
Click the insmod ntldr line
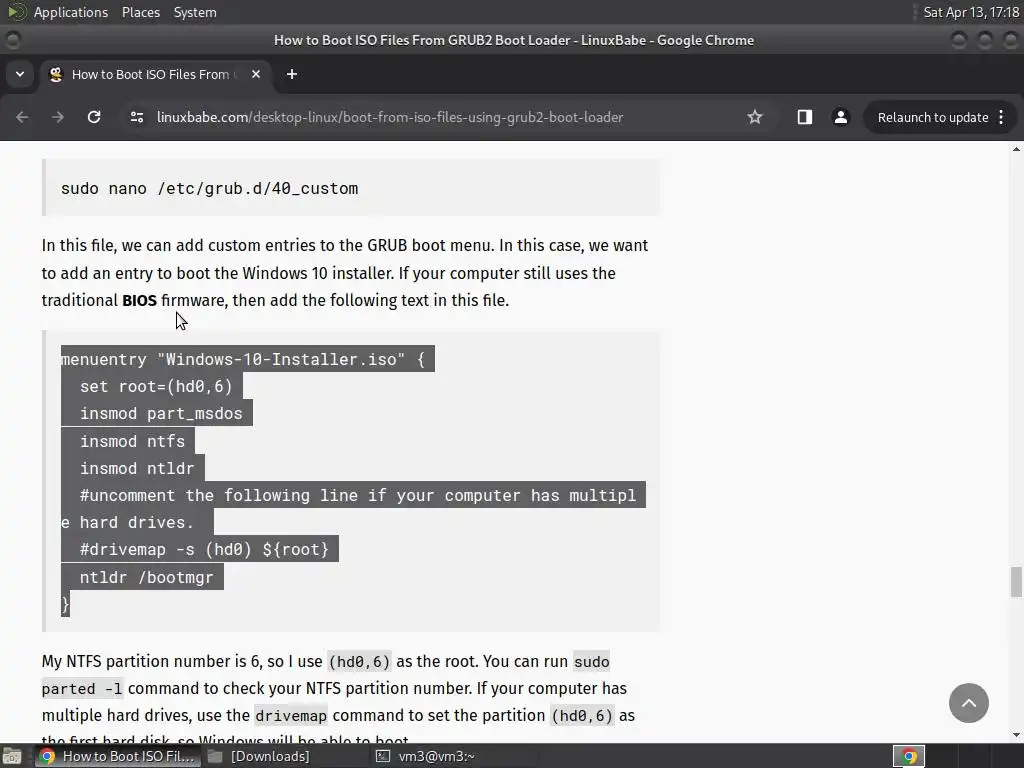point(137,468)
